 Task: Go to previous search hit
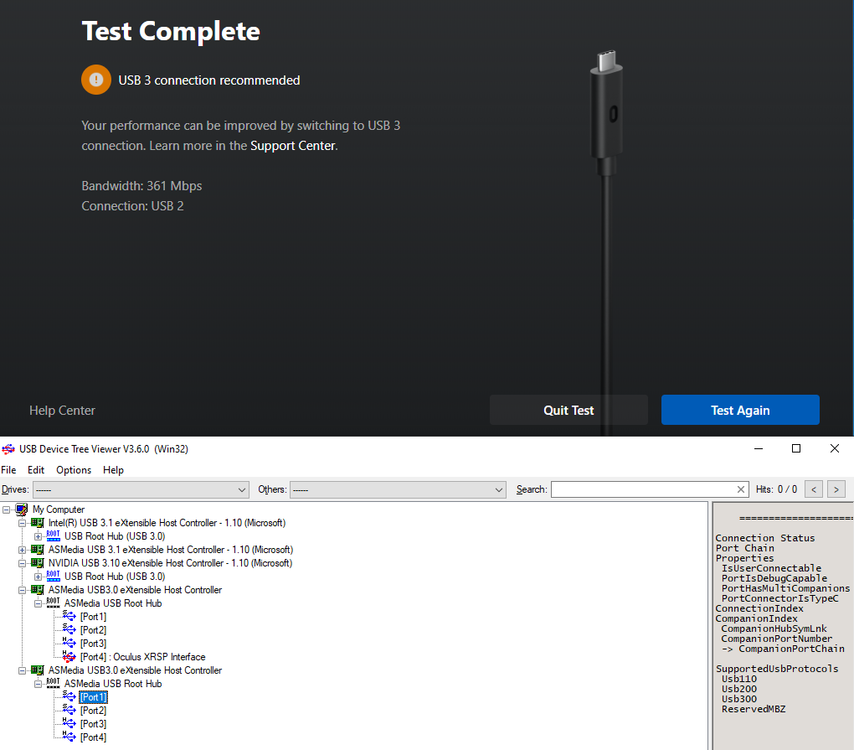coord(814,490)
